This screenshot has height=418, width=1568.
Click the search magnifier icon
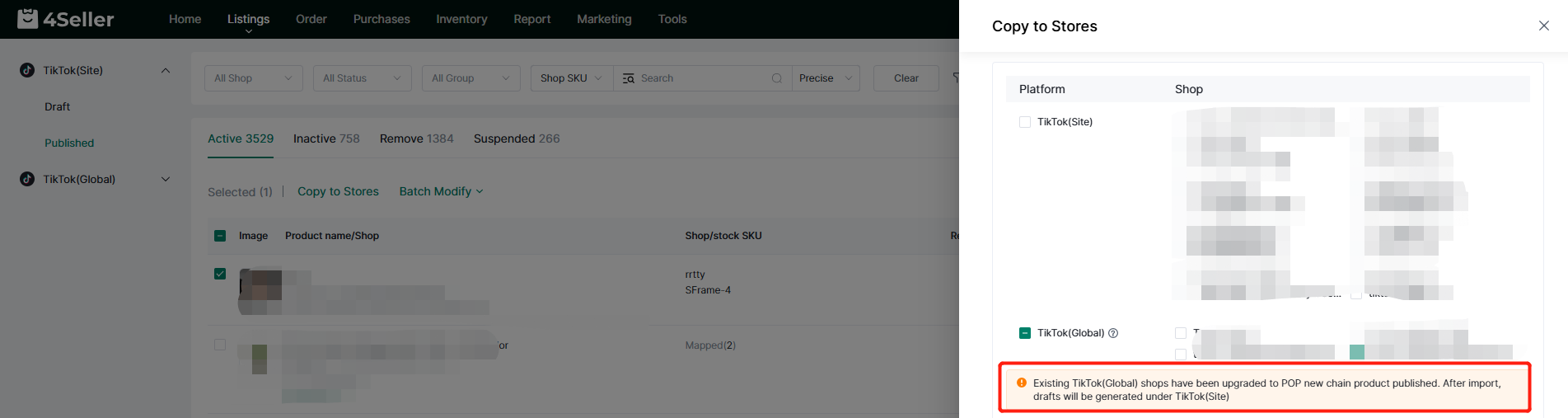(x=776, y=78)
